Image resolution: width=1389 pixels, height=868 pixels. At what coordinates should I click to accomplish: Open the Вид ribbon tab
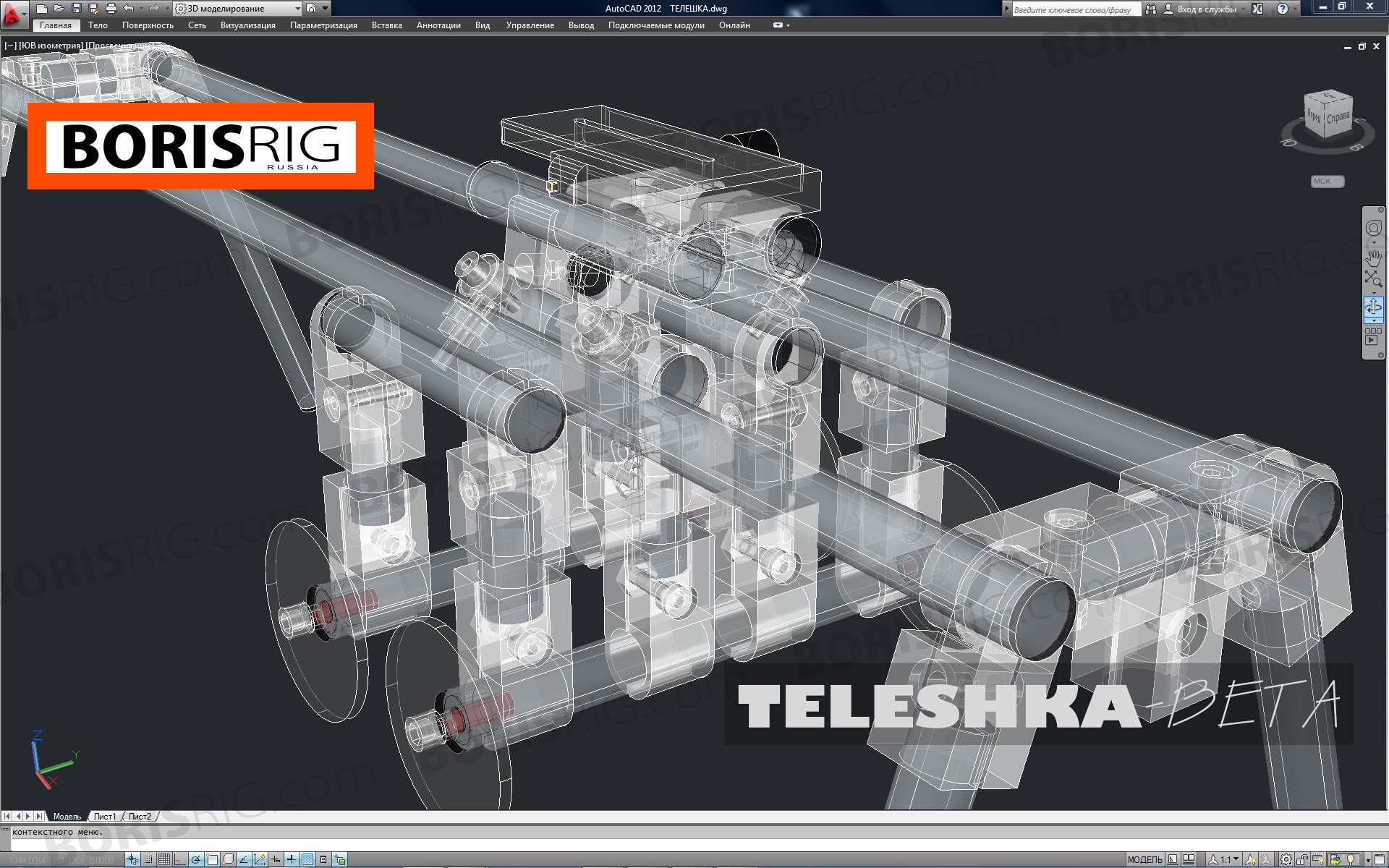[483, 25]
